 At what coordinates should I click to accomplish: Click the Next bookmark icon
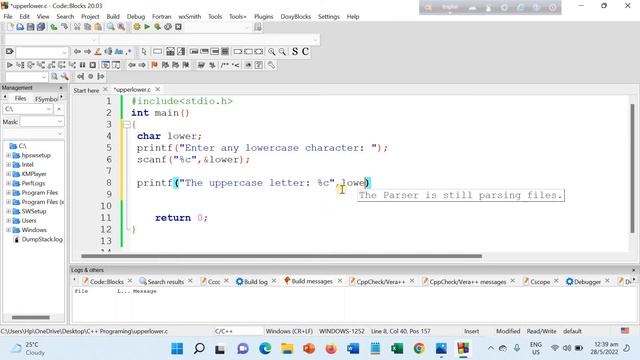(x=176, y=65)
